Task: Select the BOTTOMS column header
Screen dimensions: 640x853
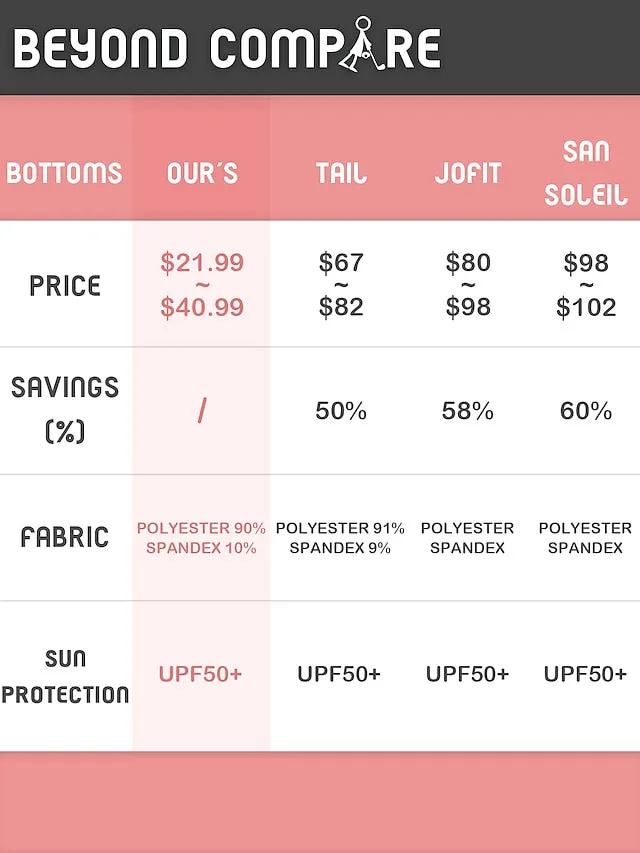Action: point(64,174)
